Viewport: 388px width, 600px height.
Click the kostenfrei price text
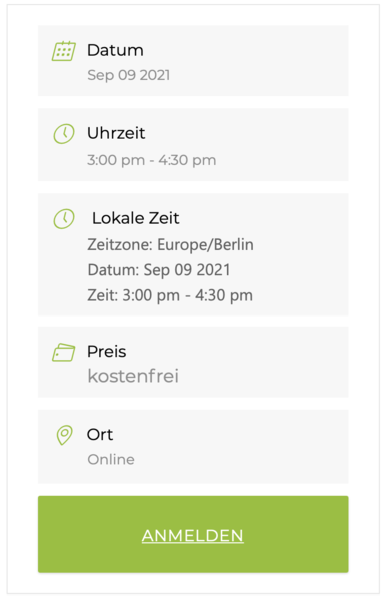pos(133,376)
